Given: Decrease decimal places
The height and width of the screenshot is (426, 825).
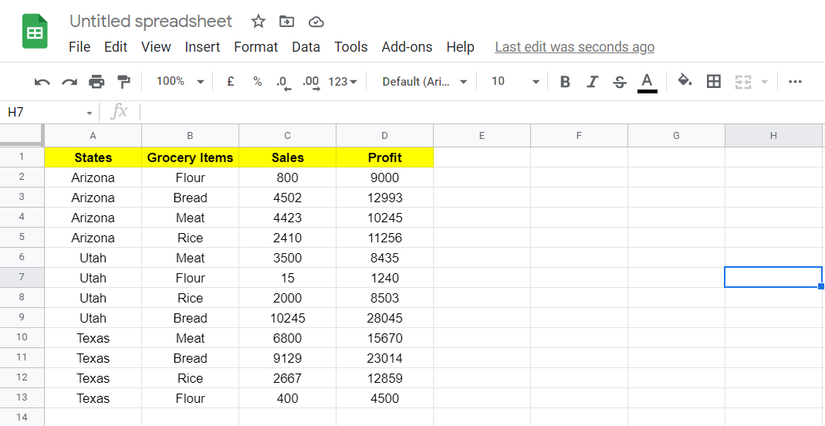Looking at the screenshot, I should click(x=283, y=83).
